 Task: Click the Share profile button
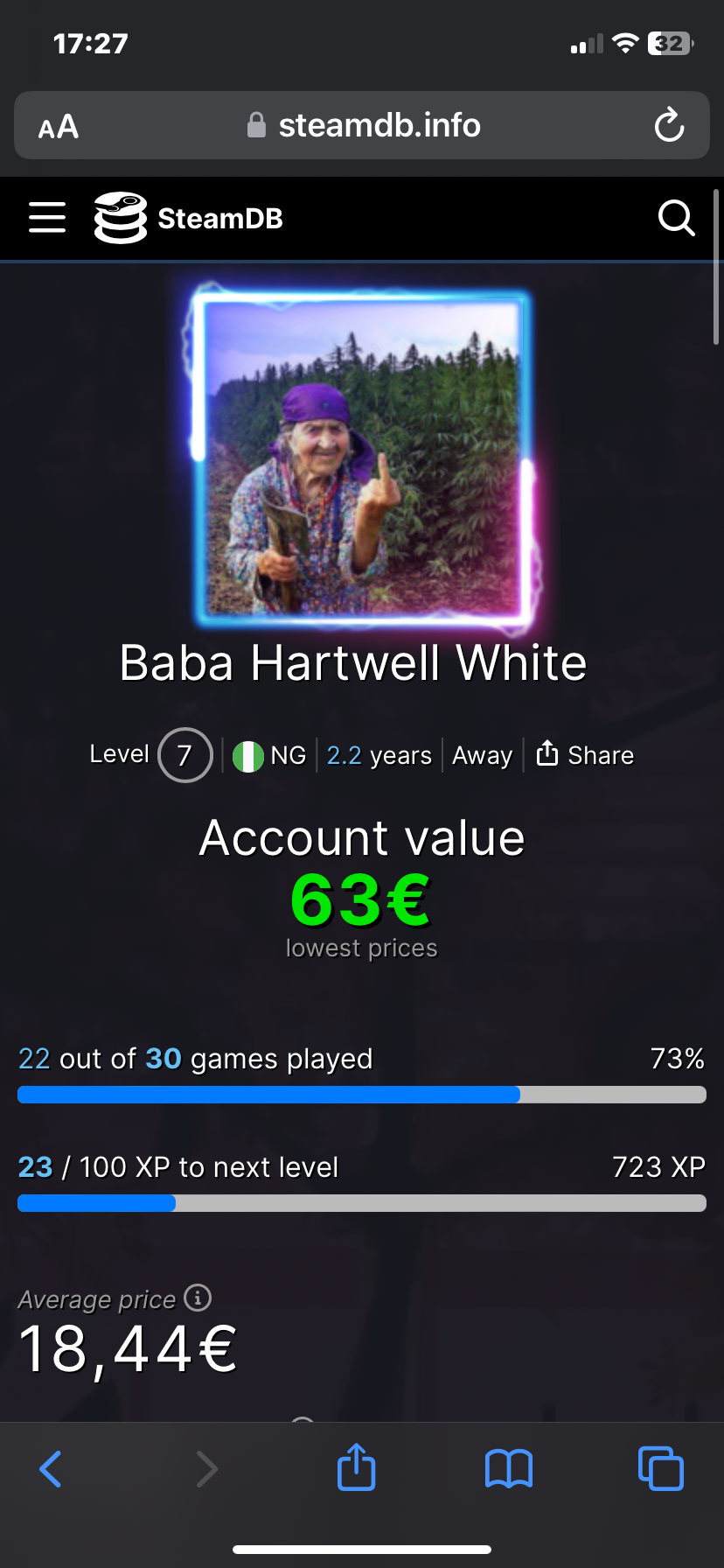(x=584, y=754)
